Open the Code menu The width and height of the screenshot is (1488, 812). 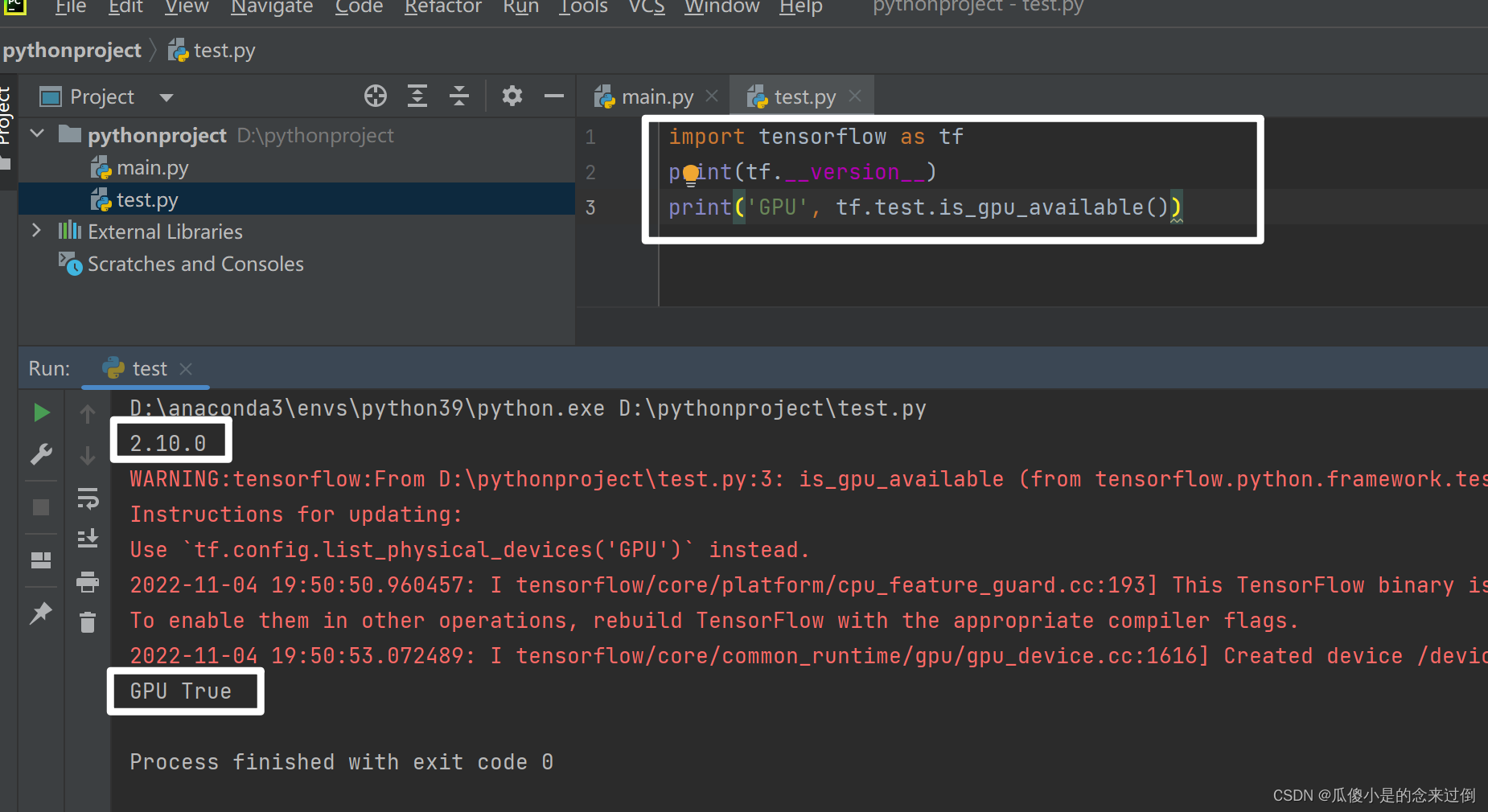click(x=359, y=7)
